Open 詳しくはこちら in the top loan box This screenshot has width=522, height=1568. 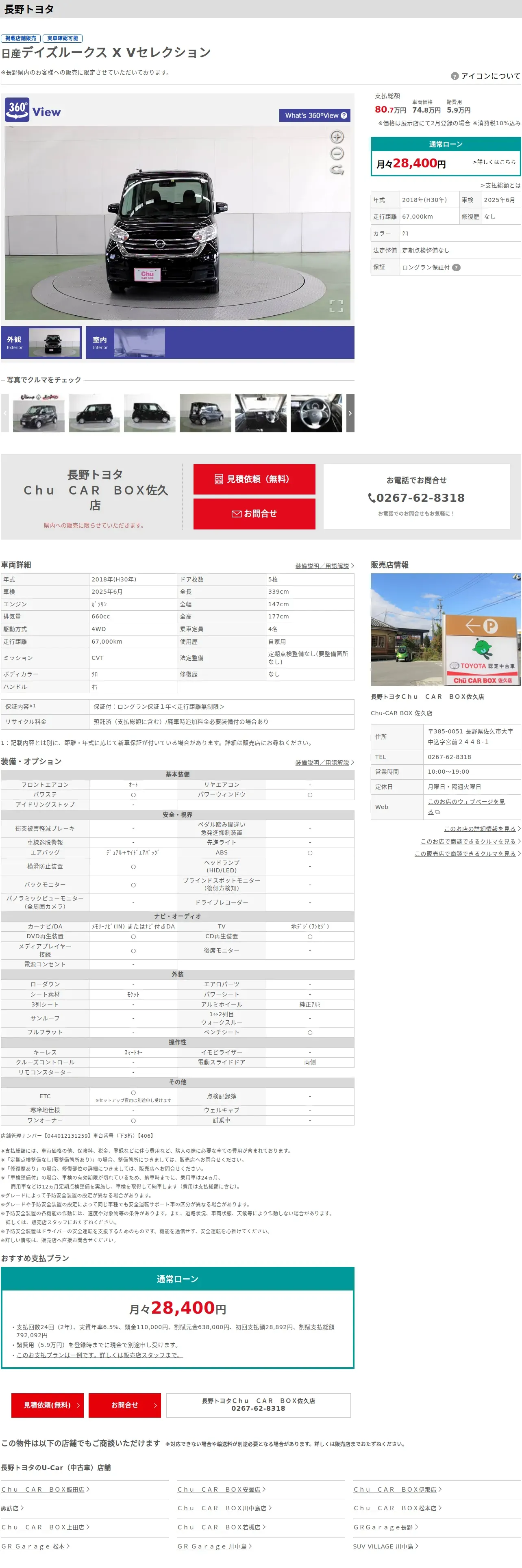coord(494,162)
